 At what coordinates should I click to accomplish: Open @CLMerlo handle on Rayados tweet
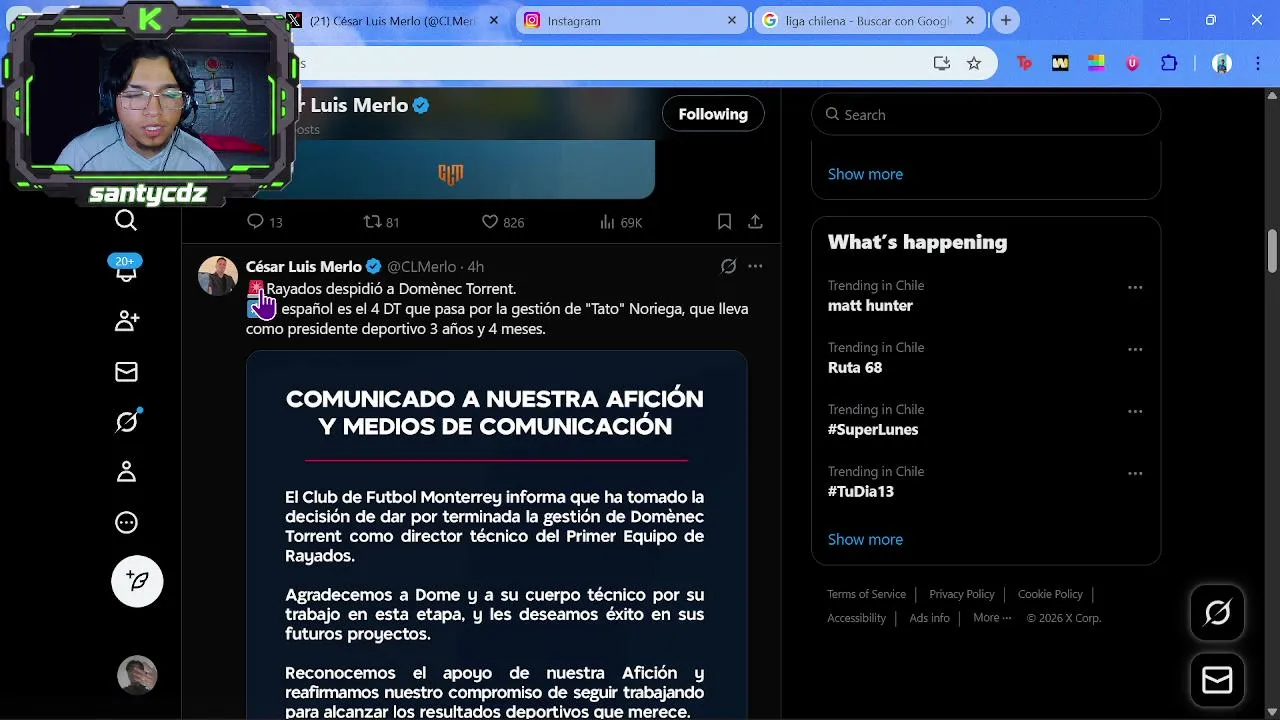(x=421, y=266)
